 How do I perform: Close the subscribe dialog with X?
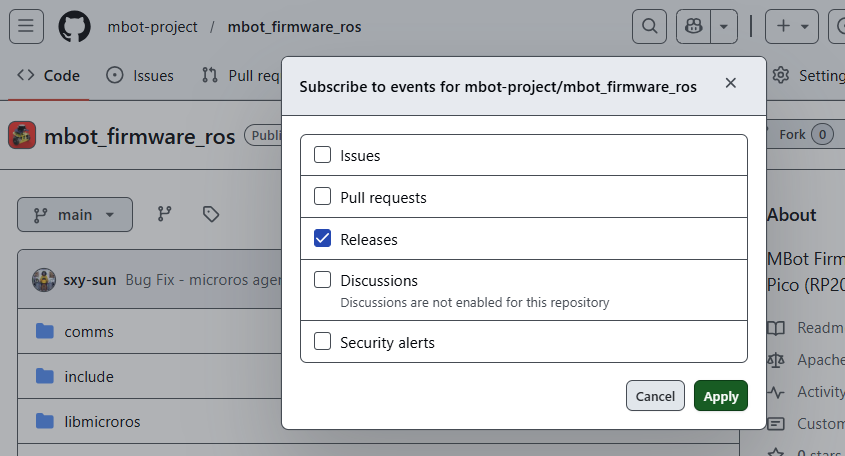731,83
